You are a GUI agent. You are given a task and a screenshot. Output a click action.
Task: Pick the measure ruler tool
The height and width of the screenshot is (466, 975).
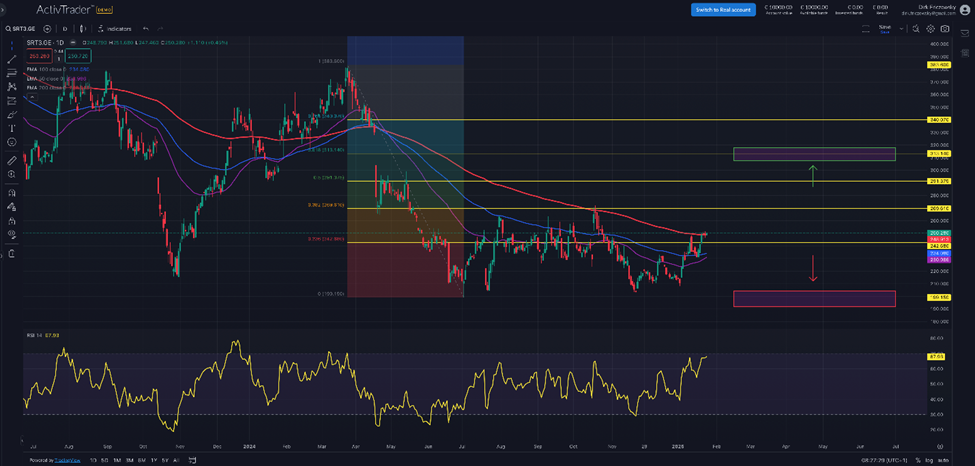point(12,160)
